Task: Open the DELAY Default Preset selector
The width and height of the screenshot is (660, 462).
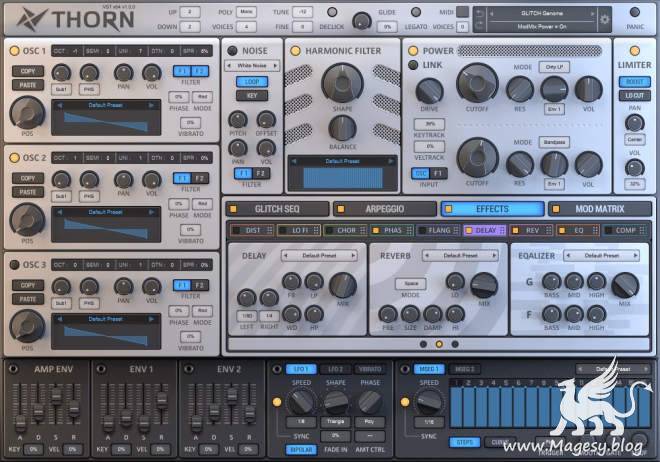Action: click(x=319, y=255)
